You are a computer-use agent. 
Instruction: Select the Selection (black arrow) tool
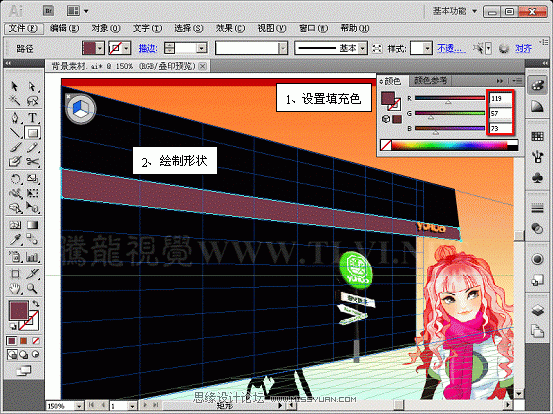pos(14,86)
